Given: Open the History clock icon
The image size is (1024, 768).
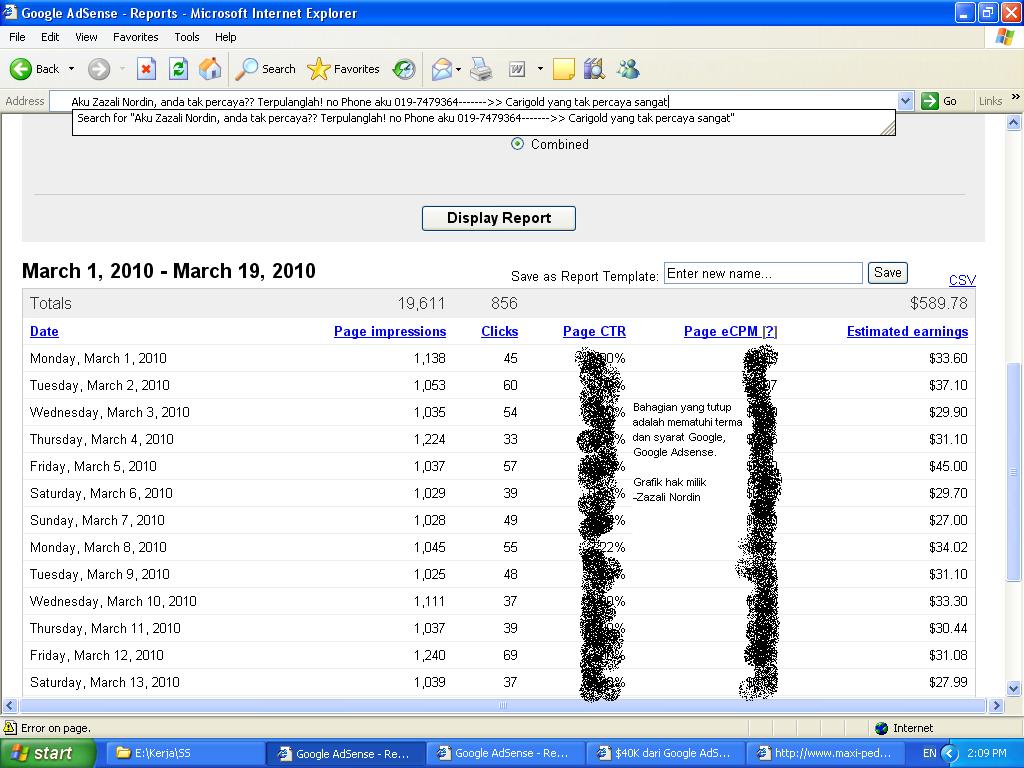Looking at the screenshot, I should [404, 69].
